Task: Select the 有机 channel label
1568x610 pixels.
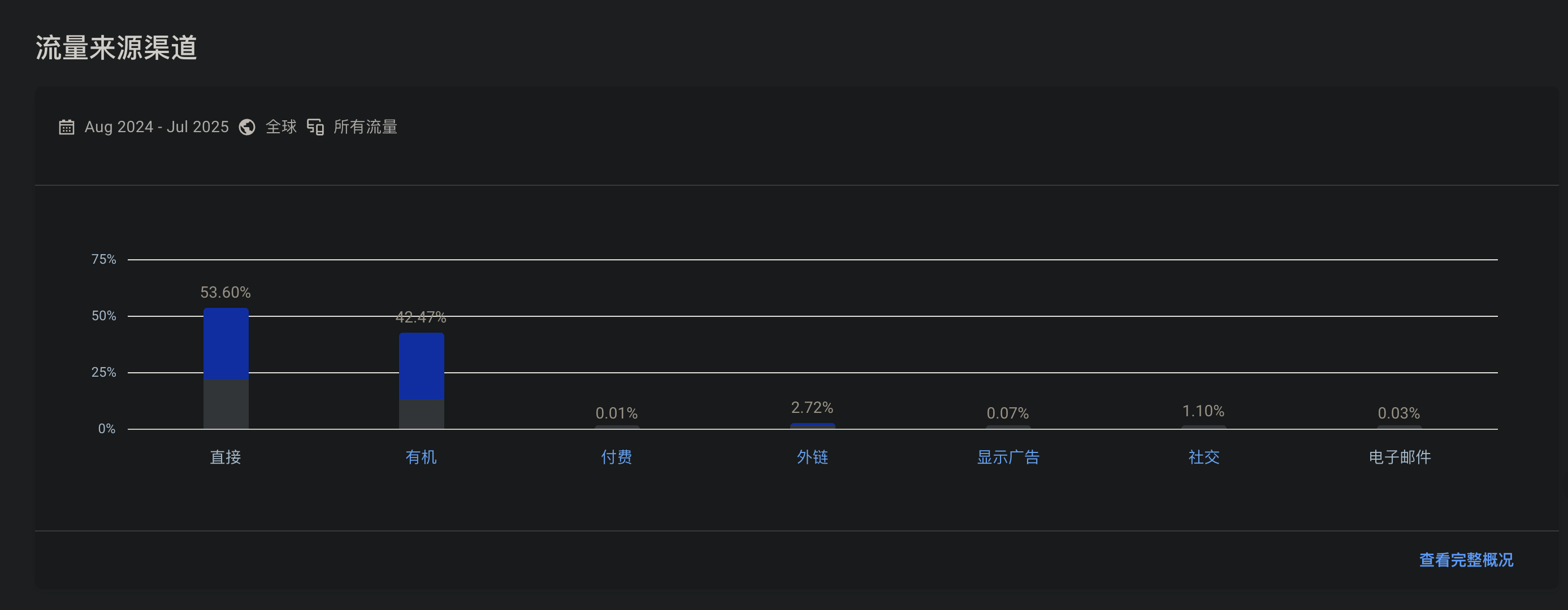Action: point(421,457)
